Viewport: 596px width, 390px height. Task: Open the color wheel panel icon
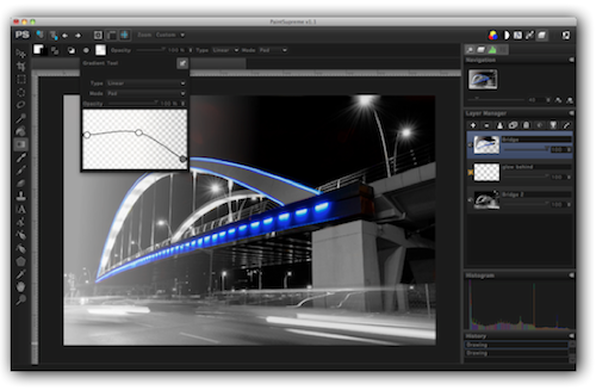[x=493, y=35]
